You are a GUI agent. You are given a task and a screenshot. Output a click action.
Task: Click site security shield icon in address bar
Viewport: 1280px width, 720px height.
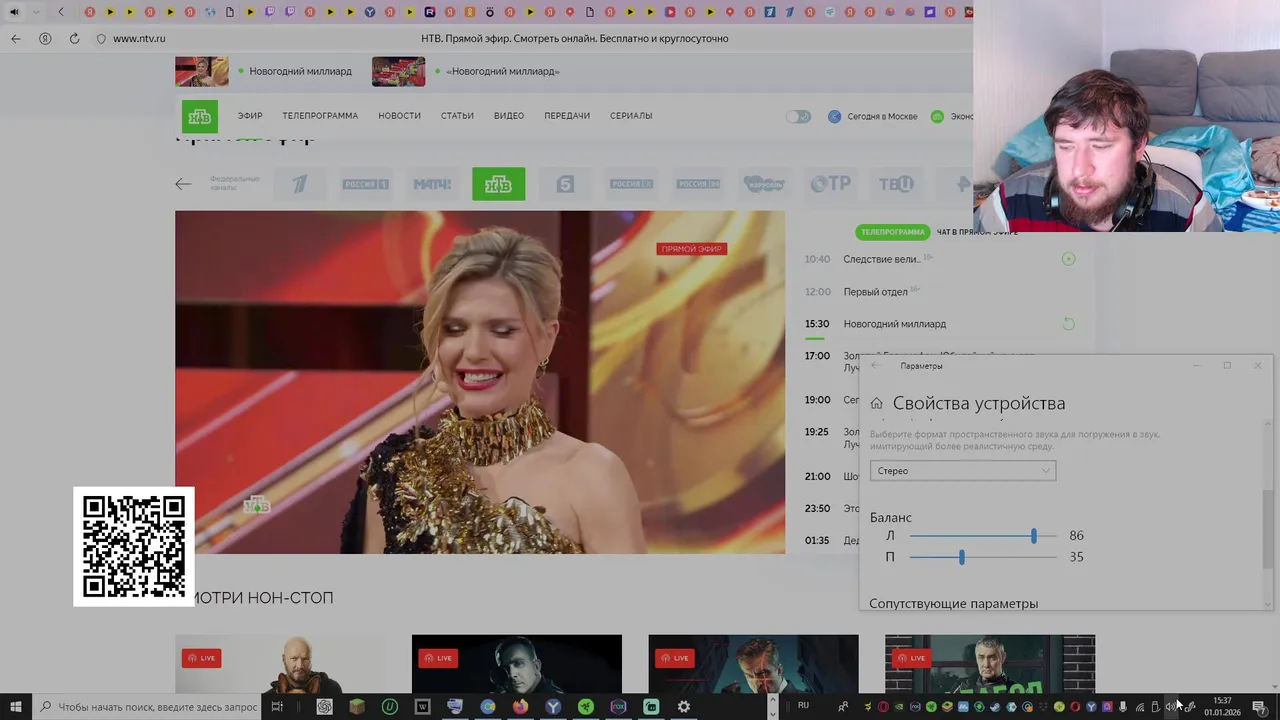coord(101,38)
